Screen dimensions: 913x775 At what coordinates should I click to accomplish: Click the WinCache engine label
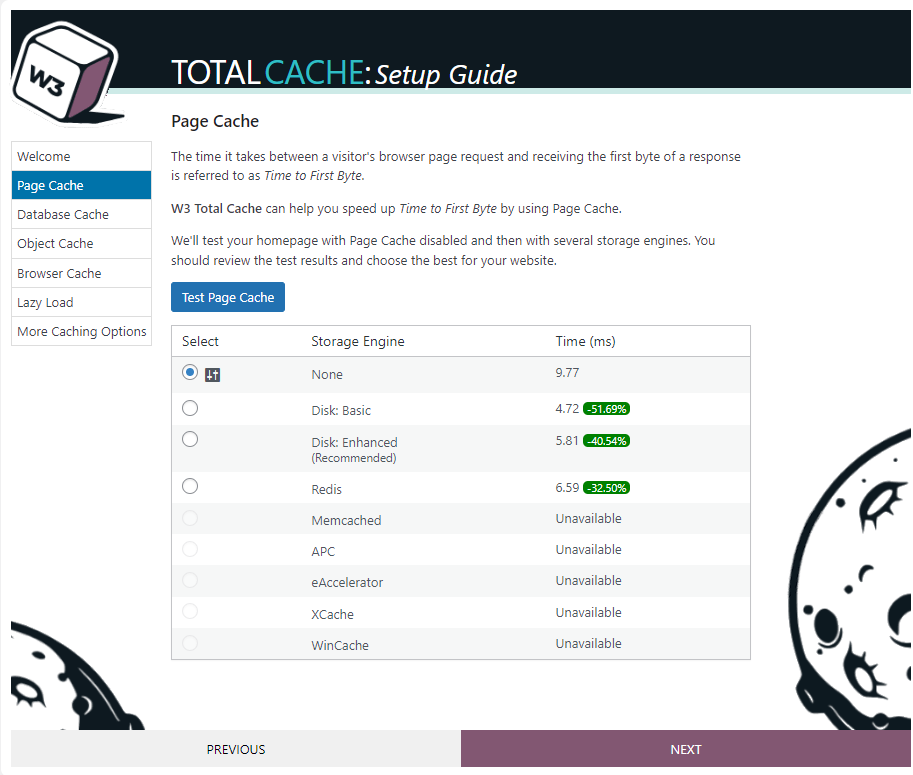point(340,646)
